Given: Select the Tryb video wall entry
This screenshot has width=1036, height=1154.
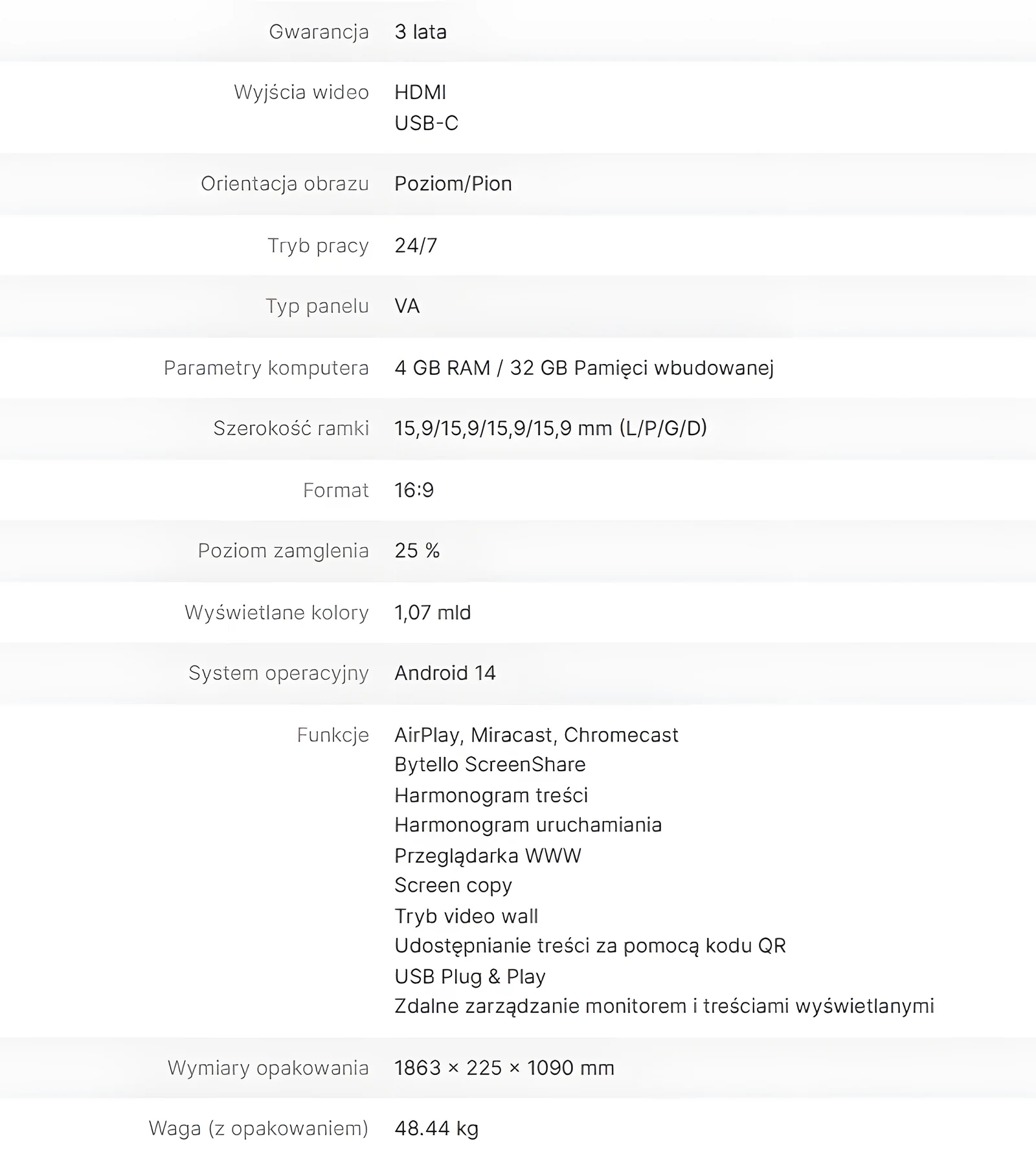Looking at the screenshot, I should tap(466, 916).
